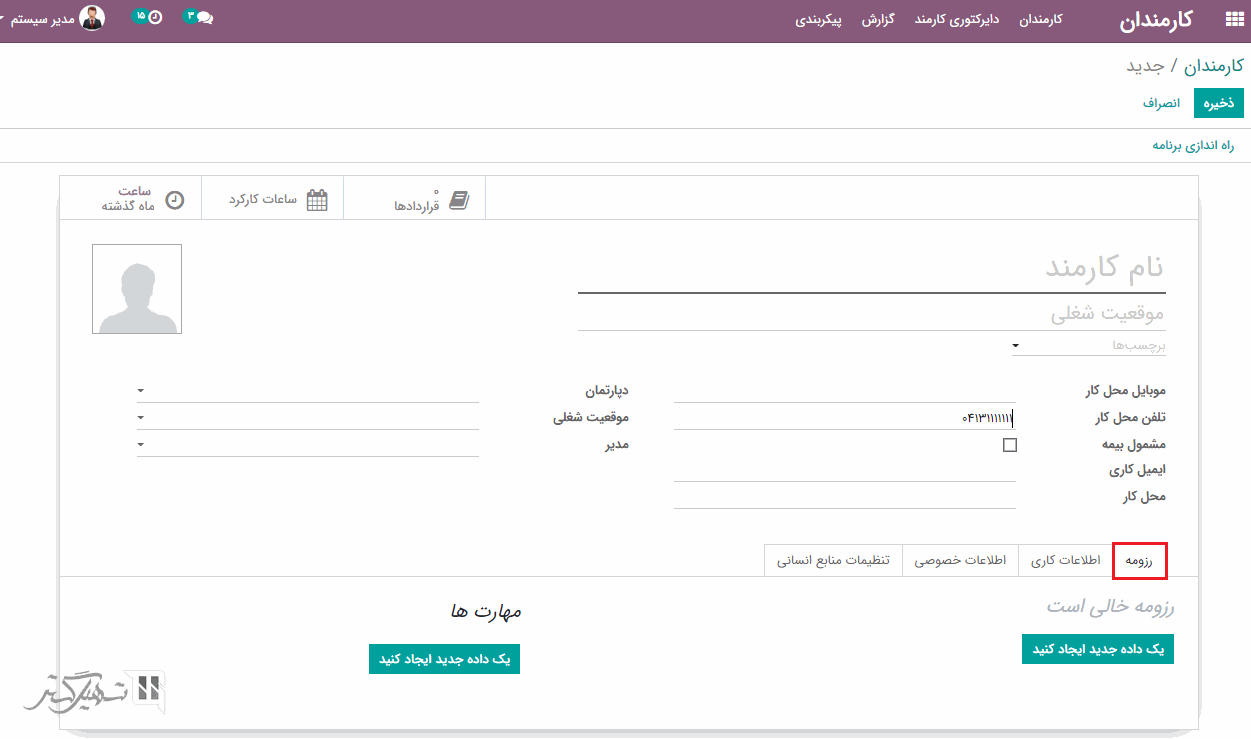This screenshot has width=1251, height=739.
Task: Click انصراف to discard changes
Action: pos(1161,103)
